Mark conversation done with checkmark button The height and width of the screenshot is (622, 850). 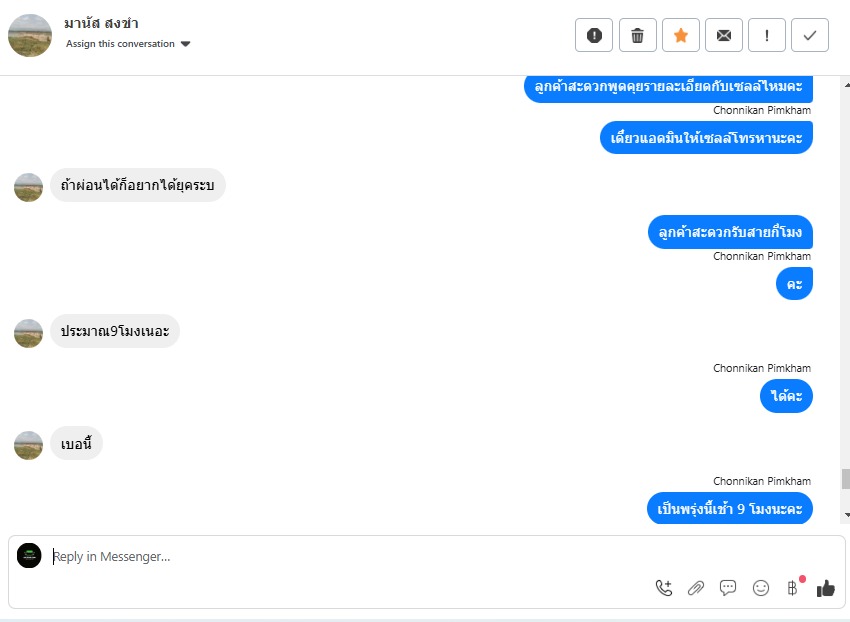[810, 35]
